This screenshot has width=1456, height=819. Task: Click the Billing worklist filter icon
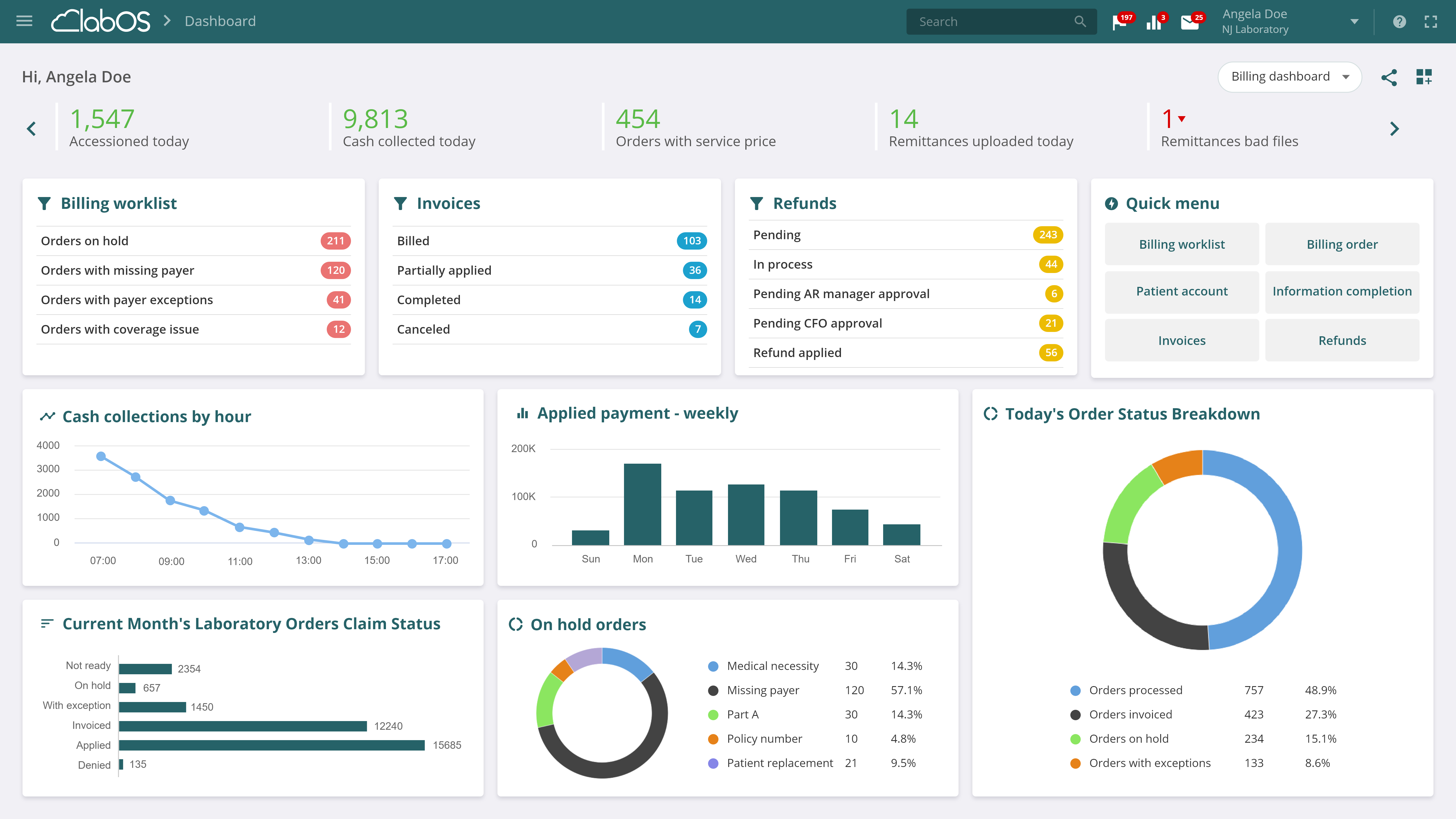[x=44, y=203]
